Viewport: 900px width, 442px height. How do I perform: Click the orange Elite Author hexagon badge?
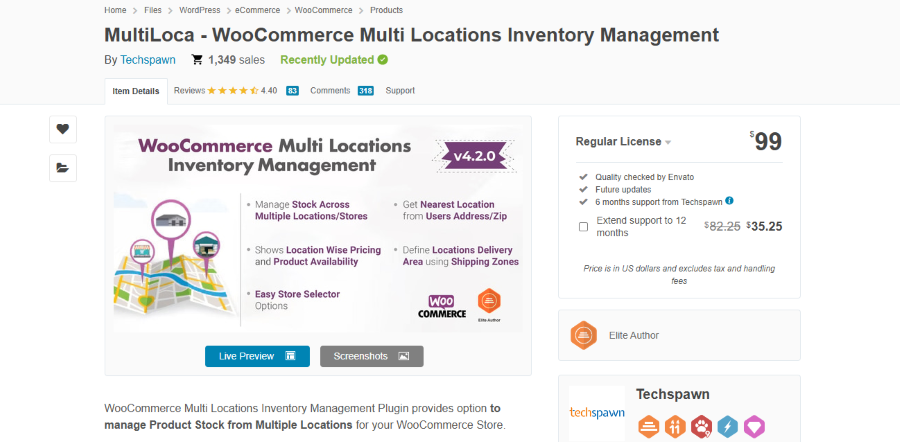click(x=584, y=335)
